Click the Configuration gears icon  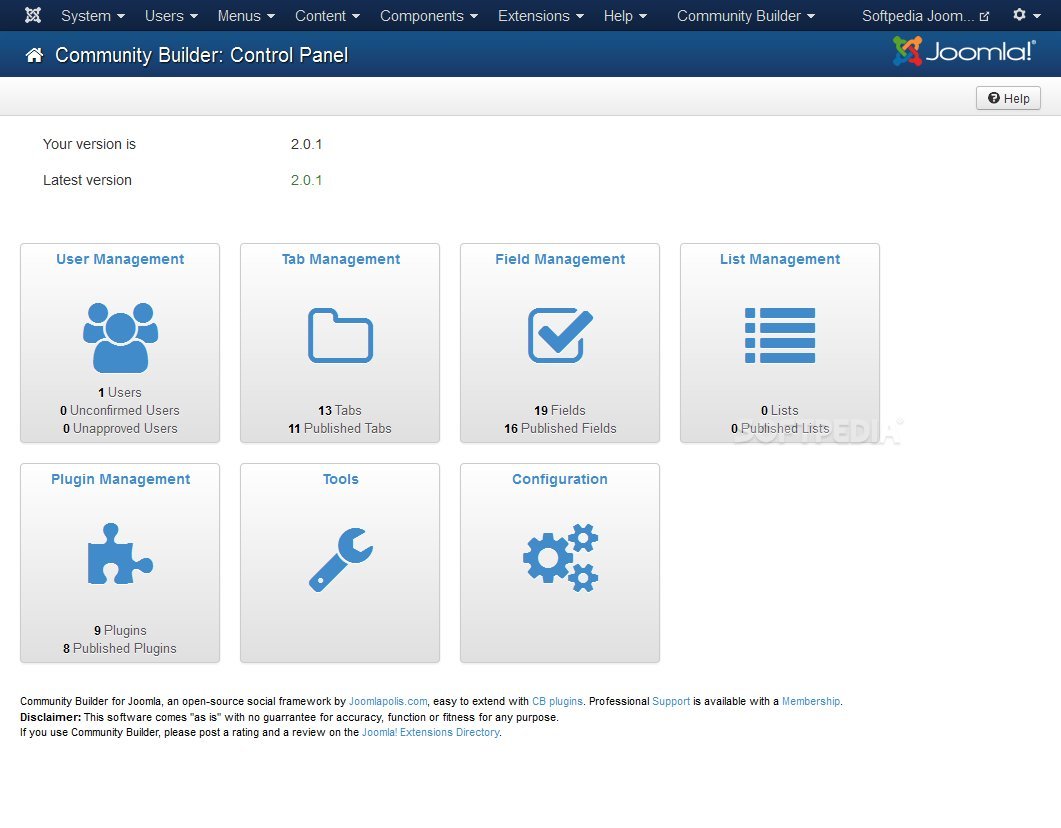click(560, 557)
